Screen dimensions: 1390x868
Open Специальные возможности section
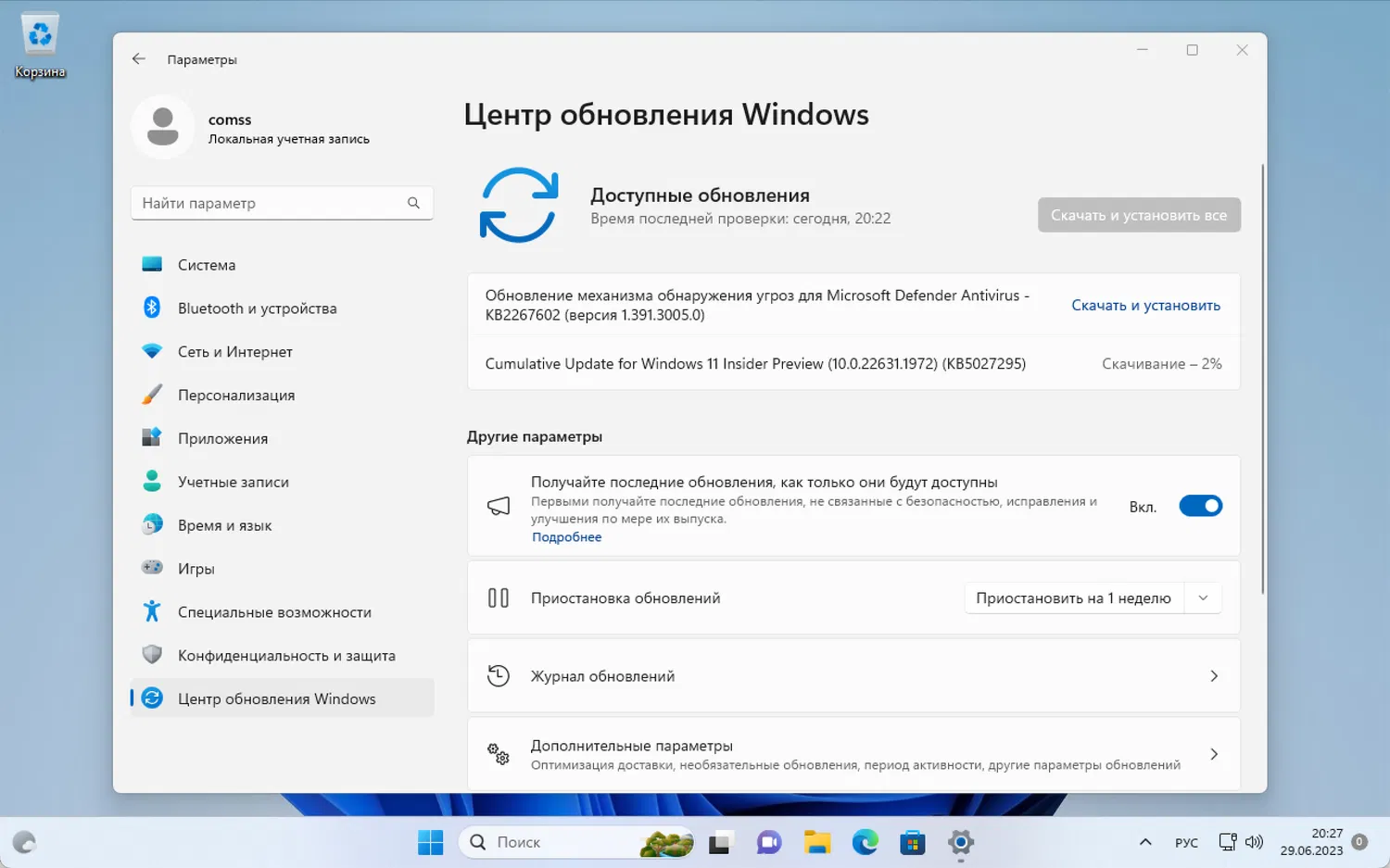tap(282, 612)
